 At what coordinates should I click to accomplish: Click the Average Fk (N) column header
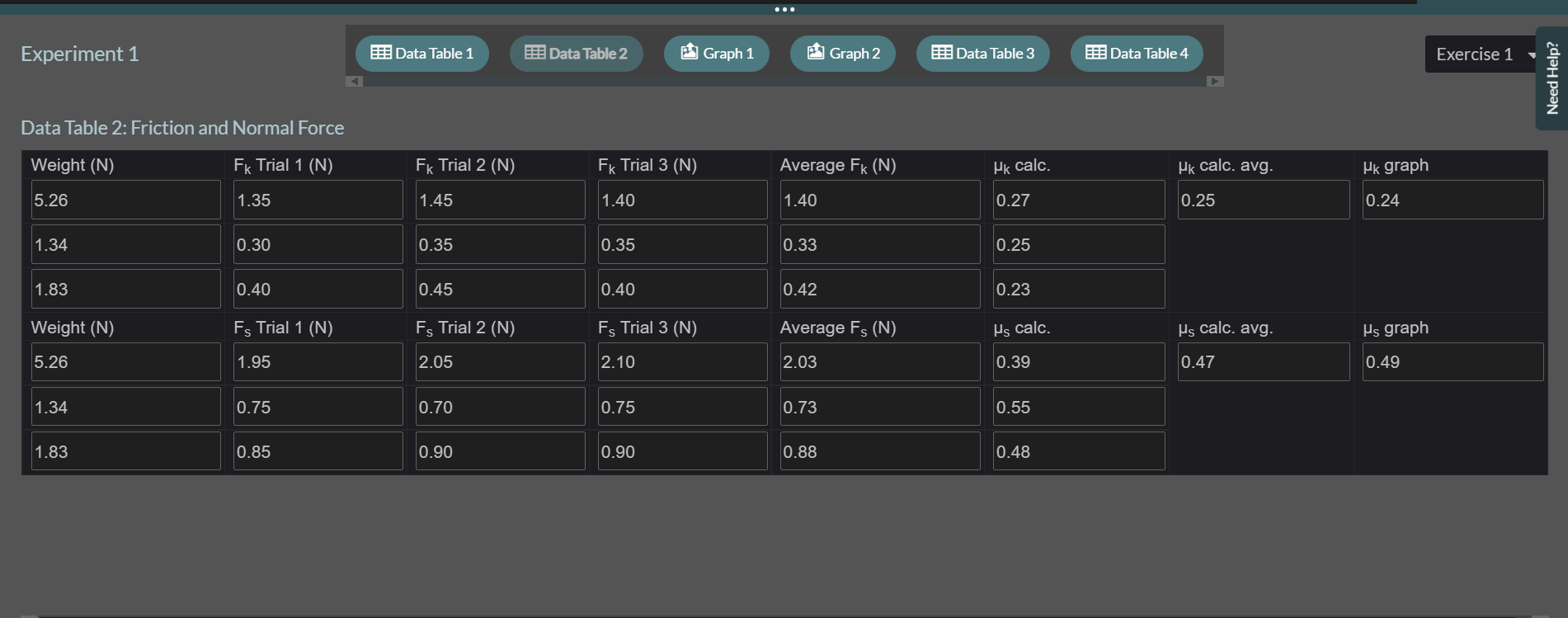[x=838, y=166]
